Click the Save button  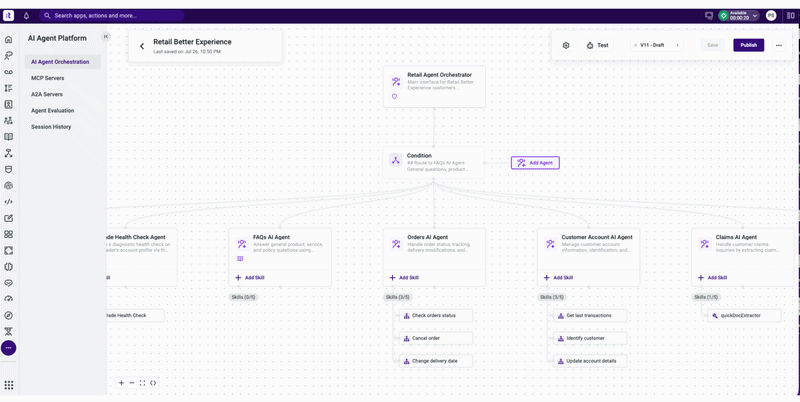click(x=712, y=45)
